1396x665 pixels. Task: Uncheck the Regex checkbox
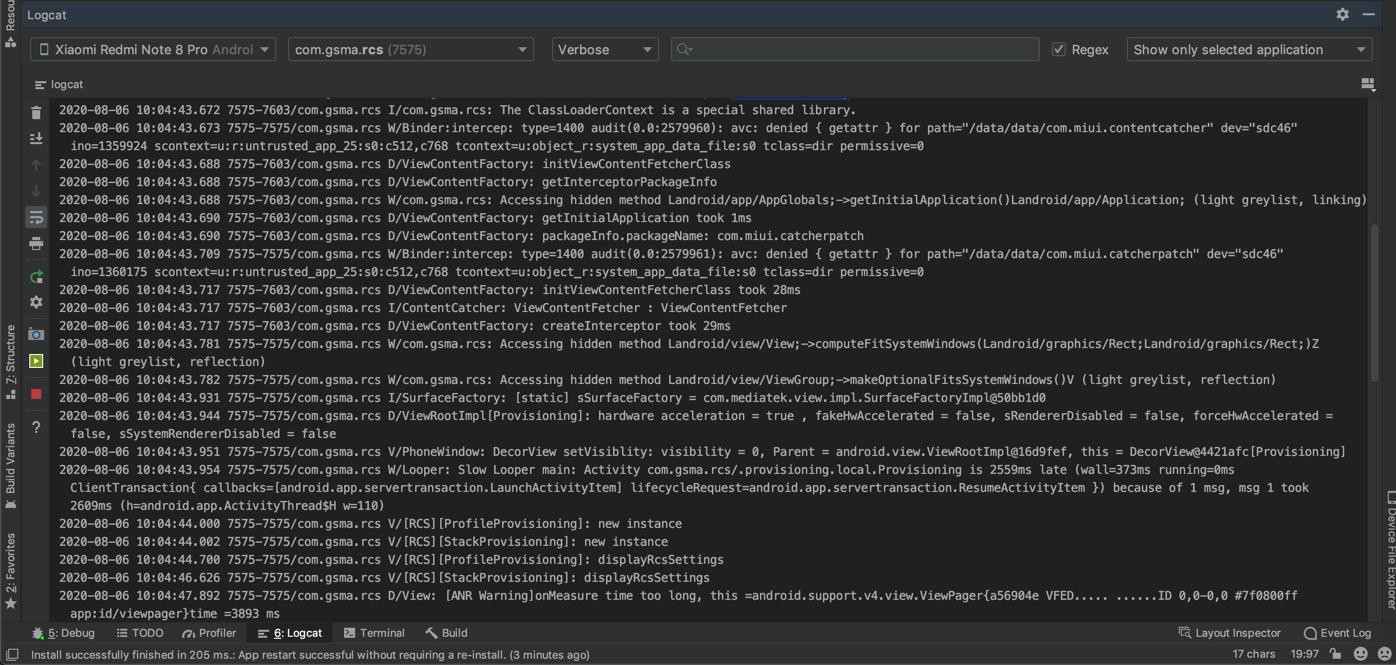pos(1059,49)
